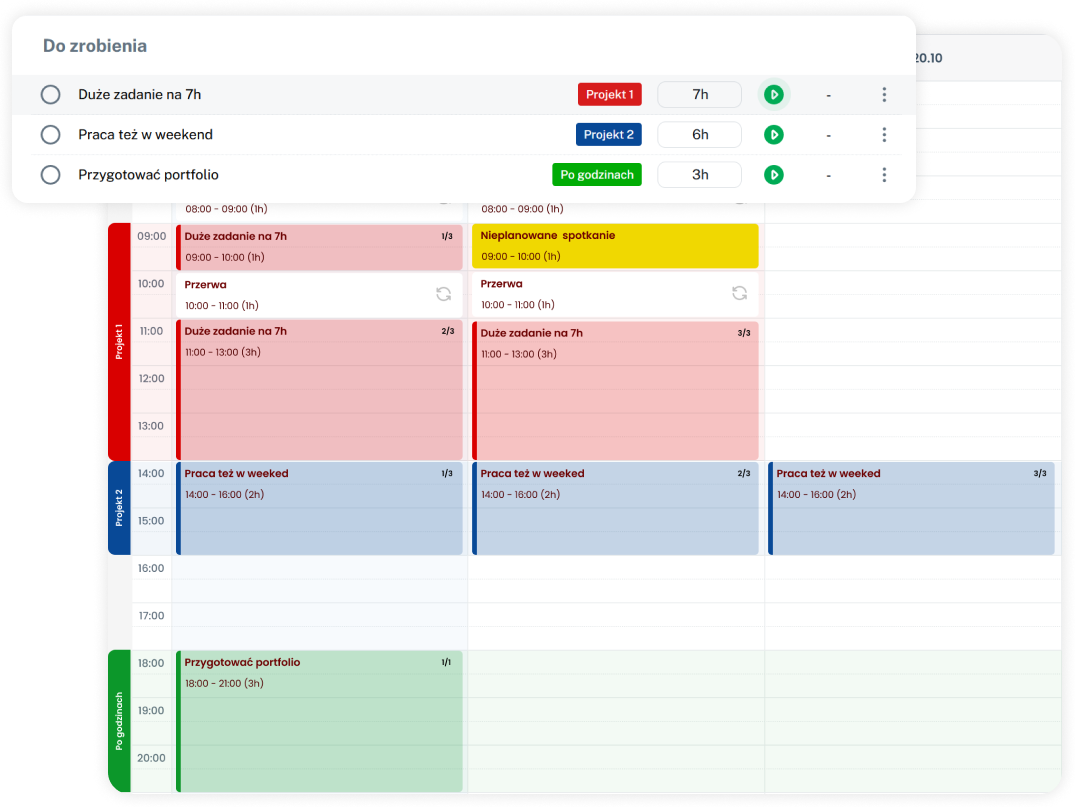Check off Przygotować portfolio task
The image size is (1075, 807).
point(51,174)
